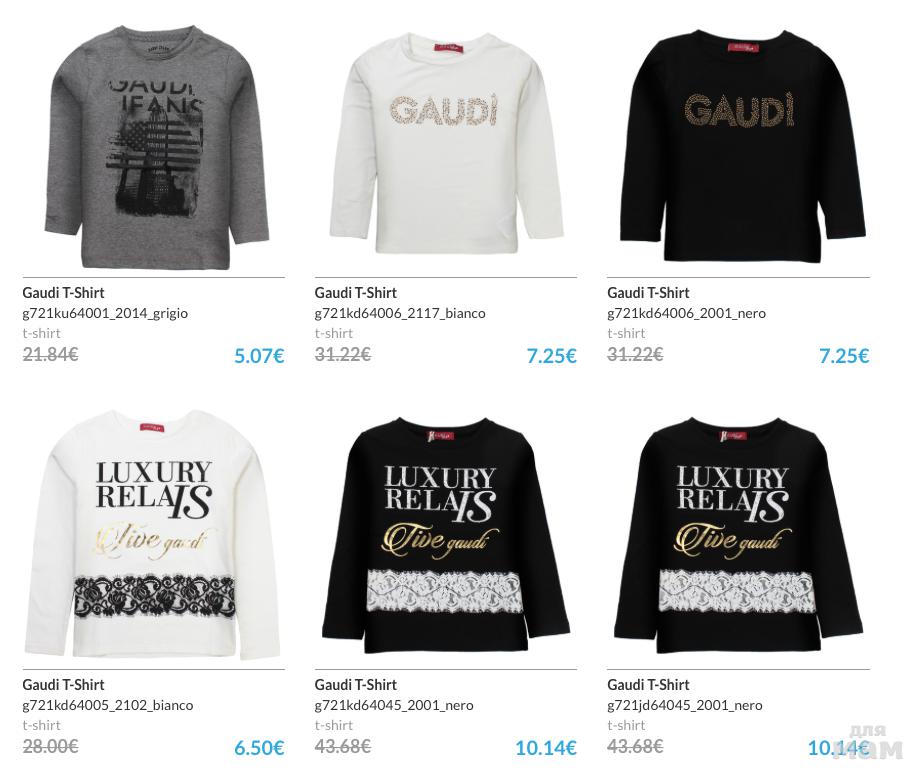Open the black GAUDI gold logo shirt image
The image size is (918, 774).
point(741,146)
